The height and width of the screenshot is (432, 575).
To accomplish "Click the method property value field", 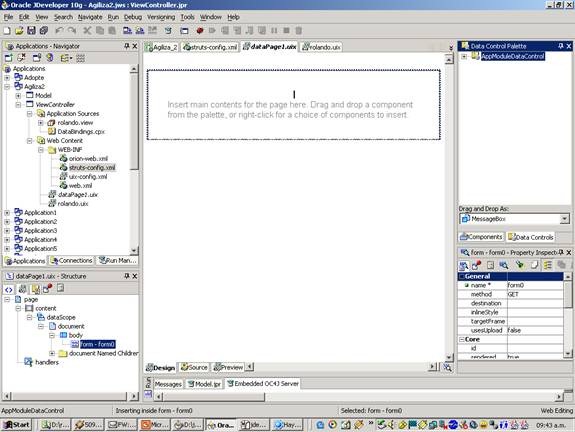I will (535, 294).
